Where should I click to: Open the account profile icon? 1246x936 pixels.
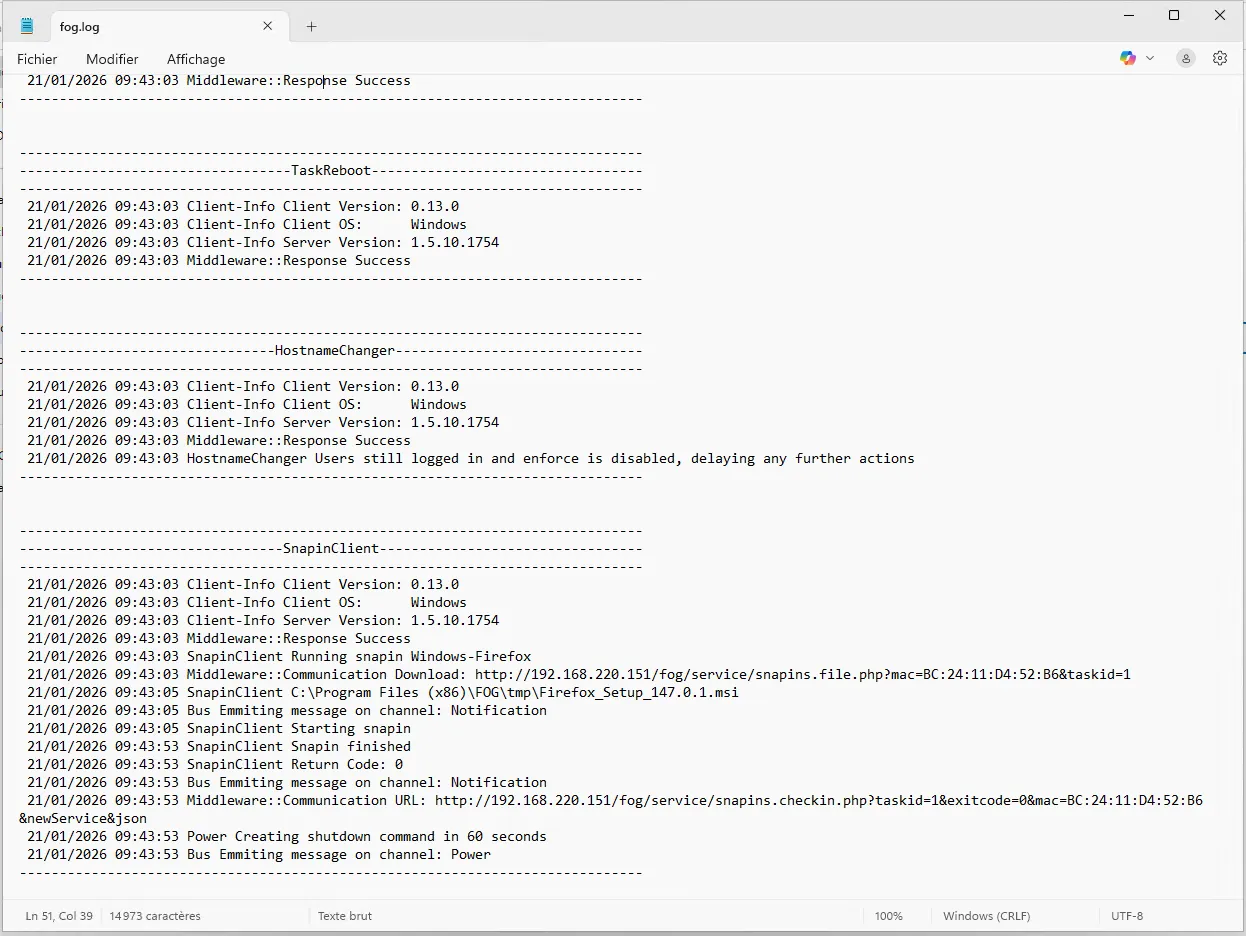click(x=1186, y=59)
